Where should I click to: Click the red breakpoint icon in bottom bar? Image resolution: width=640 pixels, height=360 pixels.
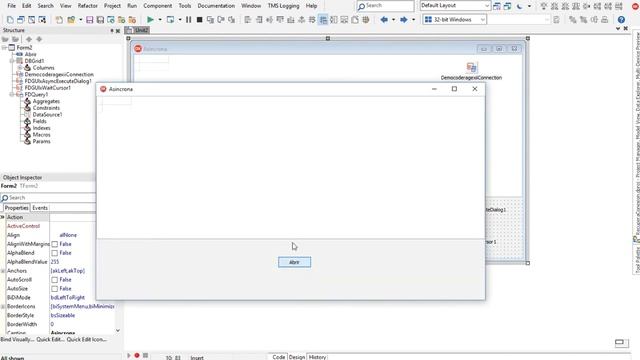[137, 356]
